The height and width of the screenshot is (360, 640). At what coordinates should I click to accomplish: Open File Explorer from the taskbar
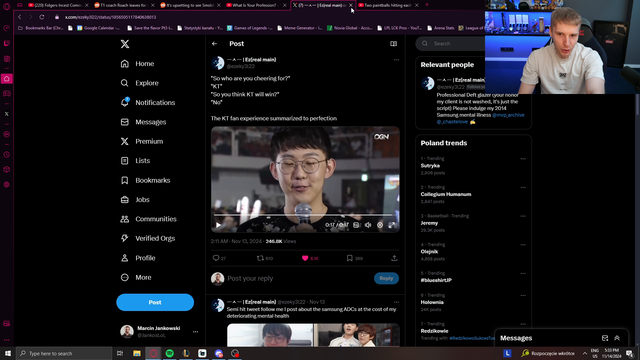137,353
